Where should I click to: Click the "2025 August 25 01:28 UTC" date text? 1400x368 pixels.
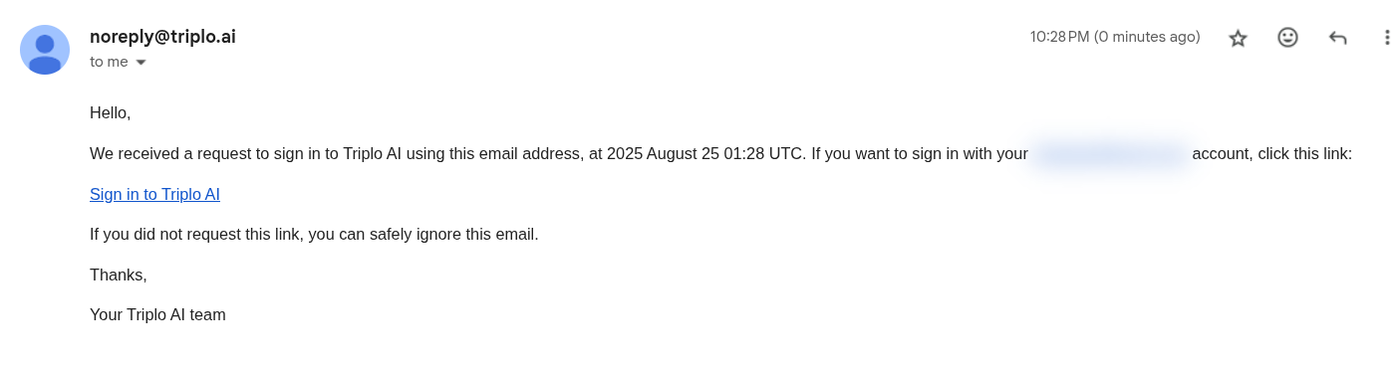[706, 154]
